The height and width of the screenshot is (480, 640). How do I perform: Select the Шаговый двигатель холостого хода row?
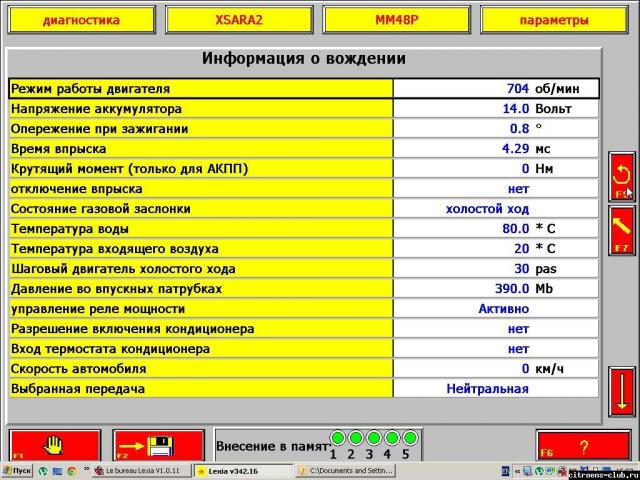(x=304, y=269)
